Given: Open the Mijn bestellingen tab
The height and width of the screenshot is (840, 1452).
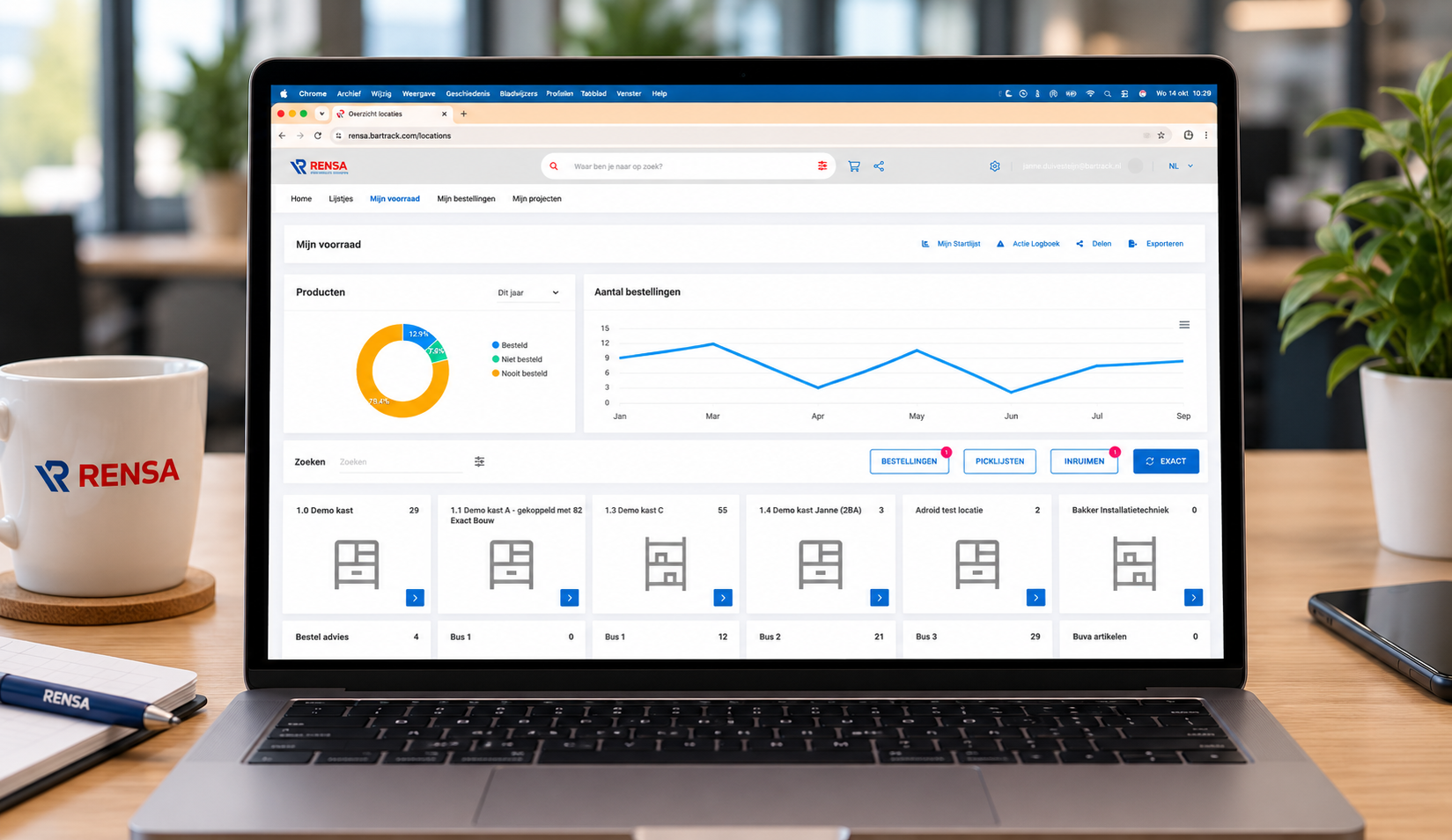Looking at the screenshot, I should pos(466,199).
